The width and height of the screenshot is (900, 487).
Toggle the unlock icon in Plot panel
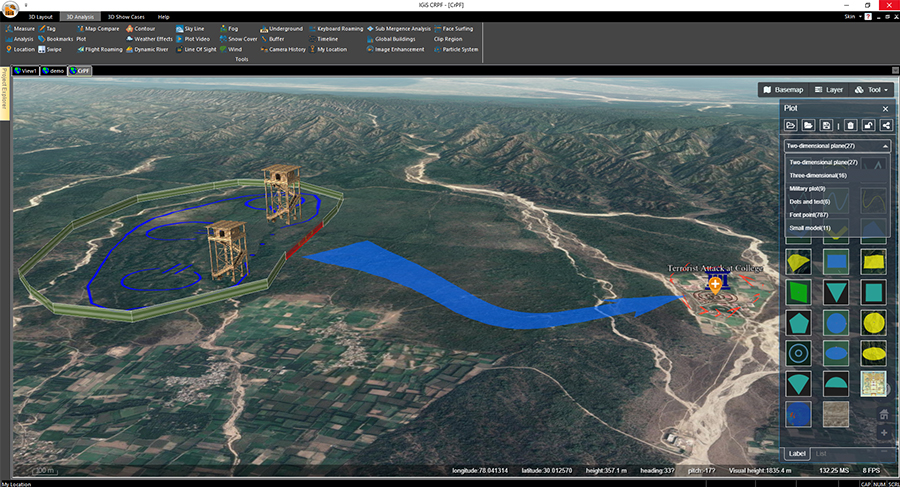point(868,125)
